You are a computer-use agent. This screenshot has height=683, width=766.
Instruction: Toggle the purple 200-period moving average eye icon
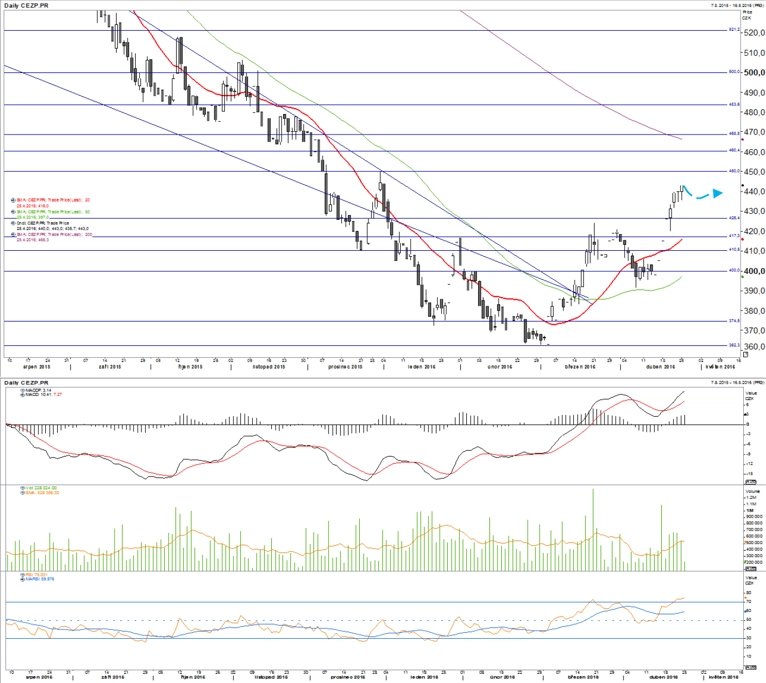tap(13, 235)
